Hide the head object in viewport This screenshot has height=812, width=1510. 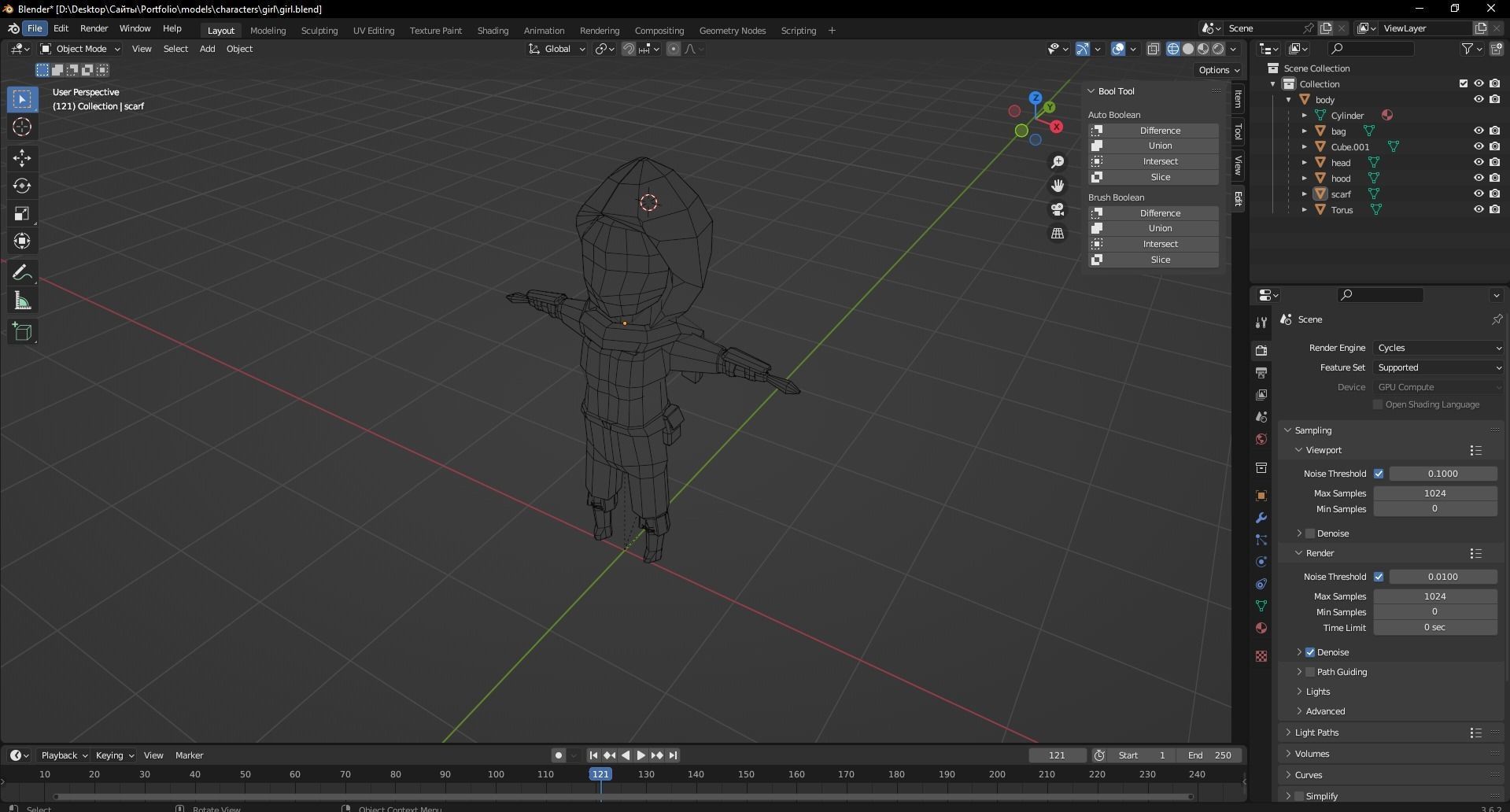[1479, 162]
